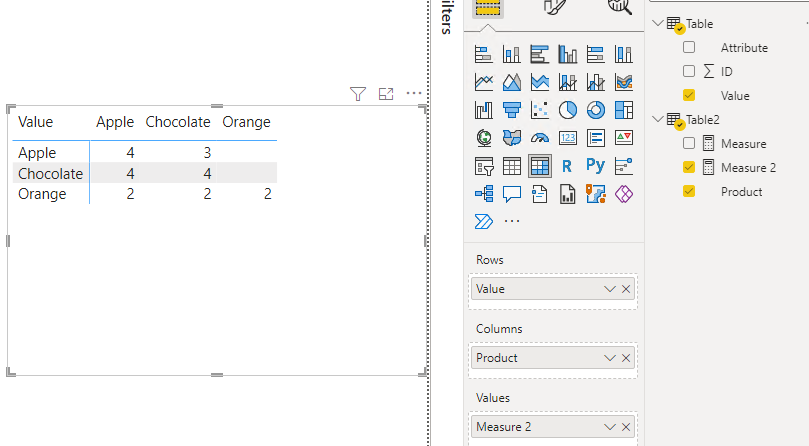Pick the Ribbon chart visual
Screen dimensions: 809x446
623,82
